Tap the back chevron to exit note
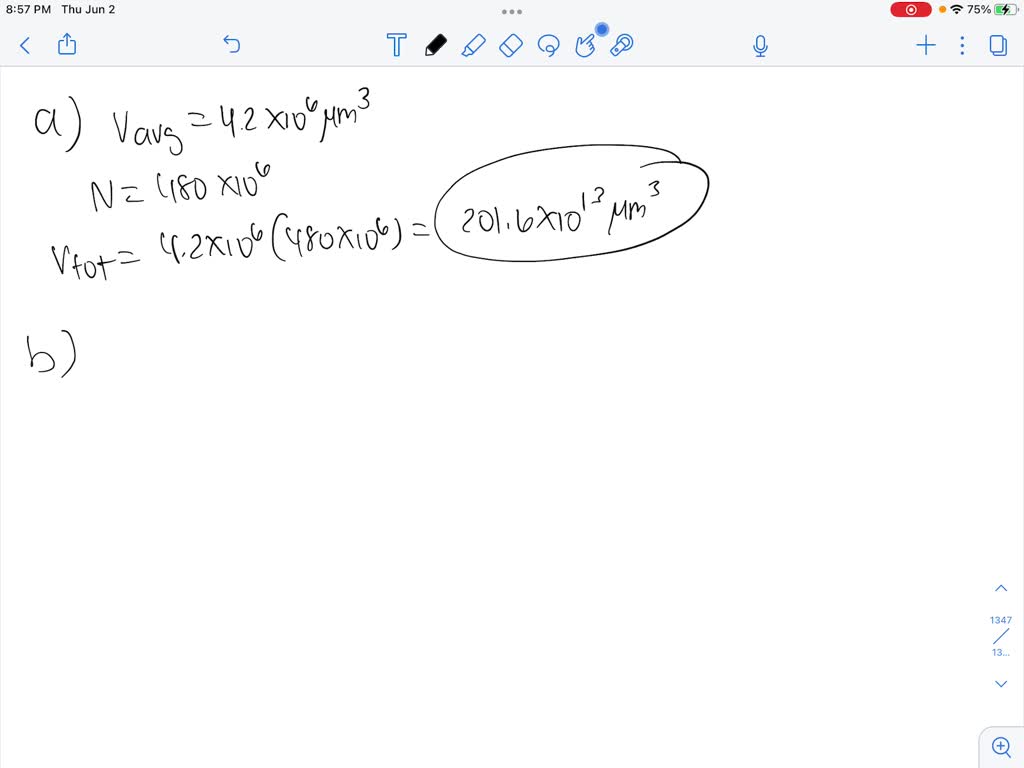 (24, 45)
